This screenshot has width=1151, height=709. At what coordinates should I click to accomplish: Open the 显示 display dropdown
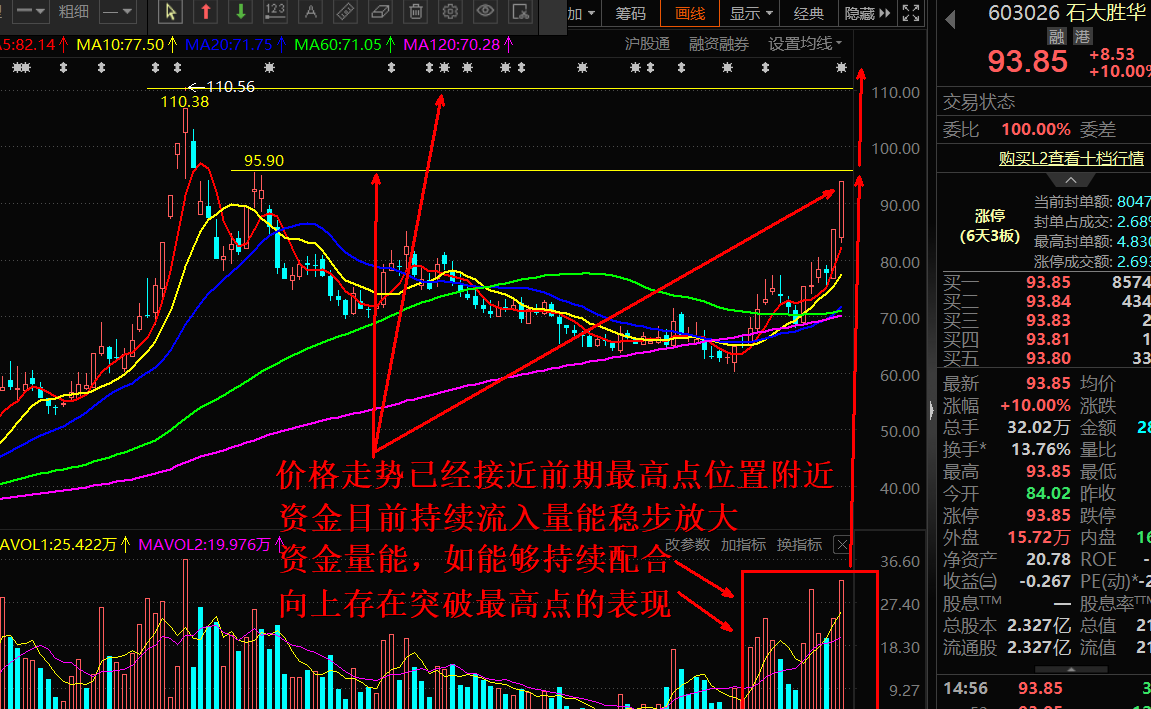[752, 13]
